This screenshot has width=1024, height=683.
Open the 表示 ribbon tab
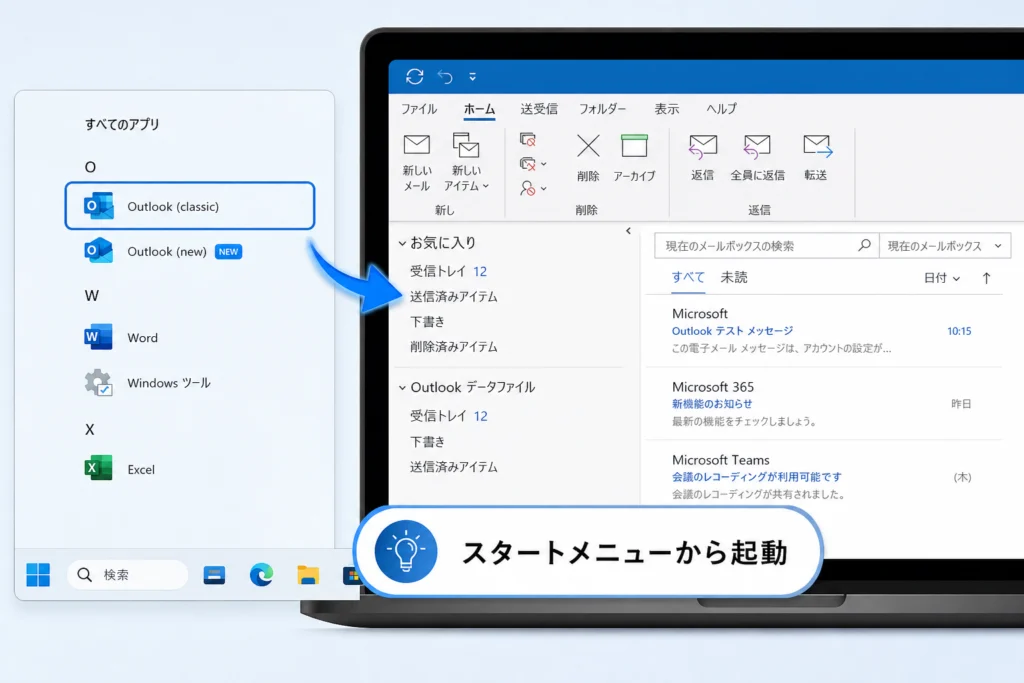click(667, 109)
